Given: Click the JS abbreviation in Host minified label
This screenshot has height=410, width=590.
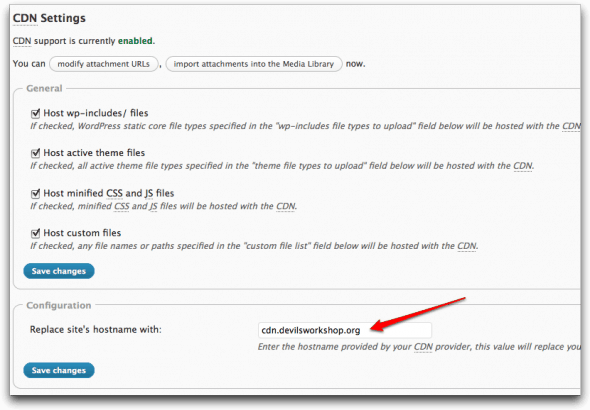Looking at the screenshot, I should [x=149, y=193].
